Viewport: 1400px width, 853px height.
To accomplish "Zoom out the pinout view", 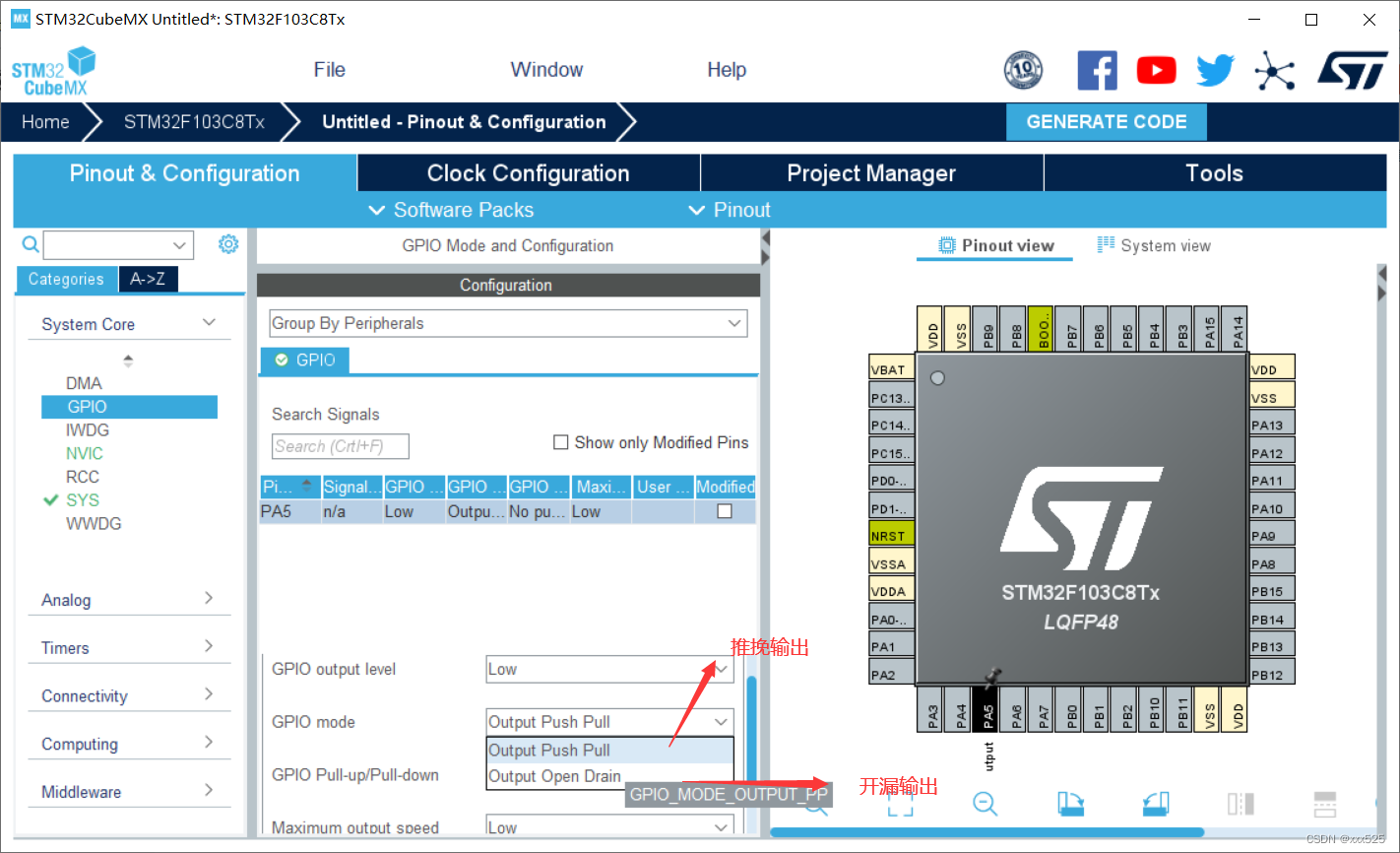I will (x=985, y=804).
